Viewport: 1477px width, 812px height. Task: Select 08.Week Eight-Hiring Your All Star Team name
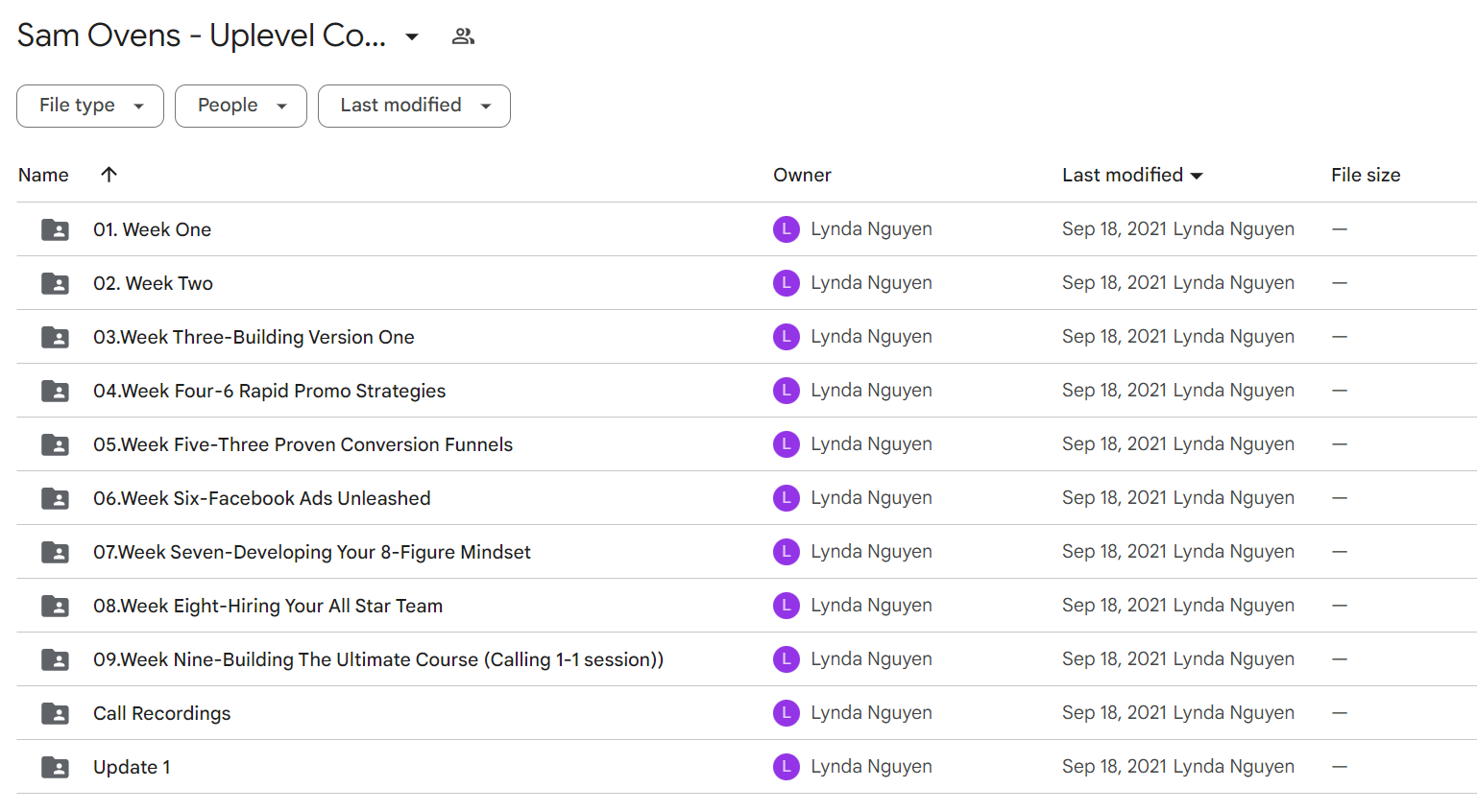(268, 606)
